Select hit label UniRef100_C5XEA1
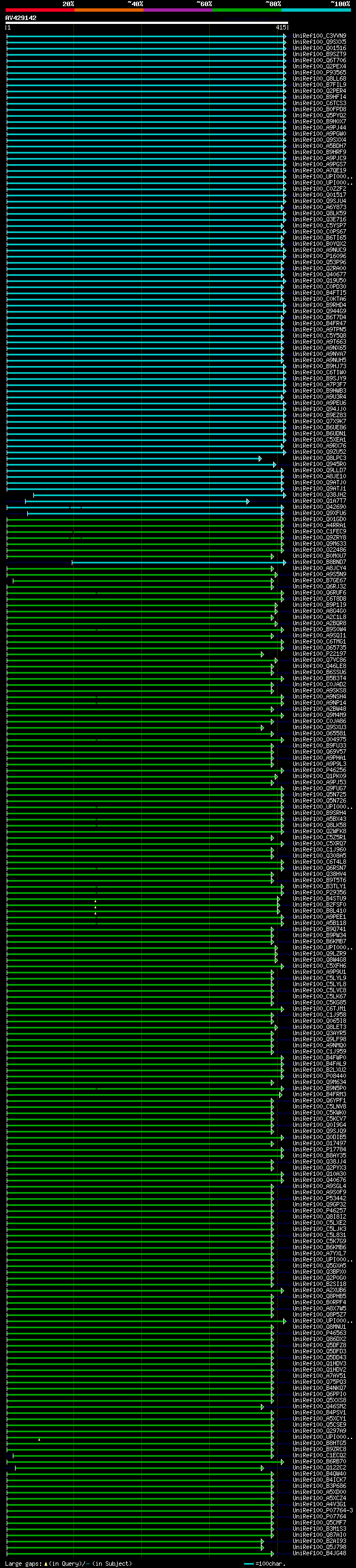This screenshot has height=1568, width=356. pyautogui.click(x=319, y=439)
